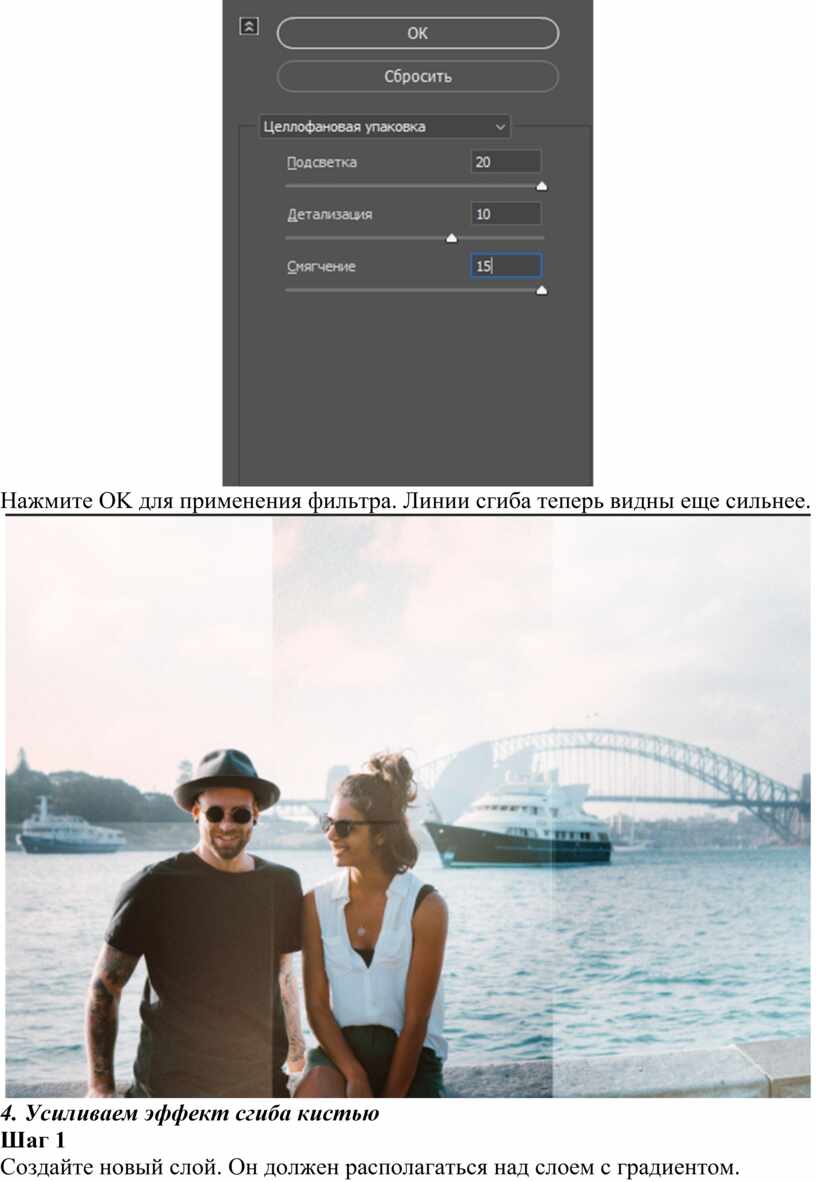This screenshot has width=816, height=1182.
Task: Click the OK button to apply the filter
Action: pyautogui.click(x=417, y=33)
